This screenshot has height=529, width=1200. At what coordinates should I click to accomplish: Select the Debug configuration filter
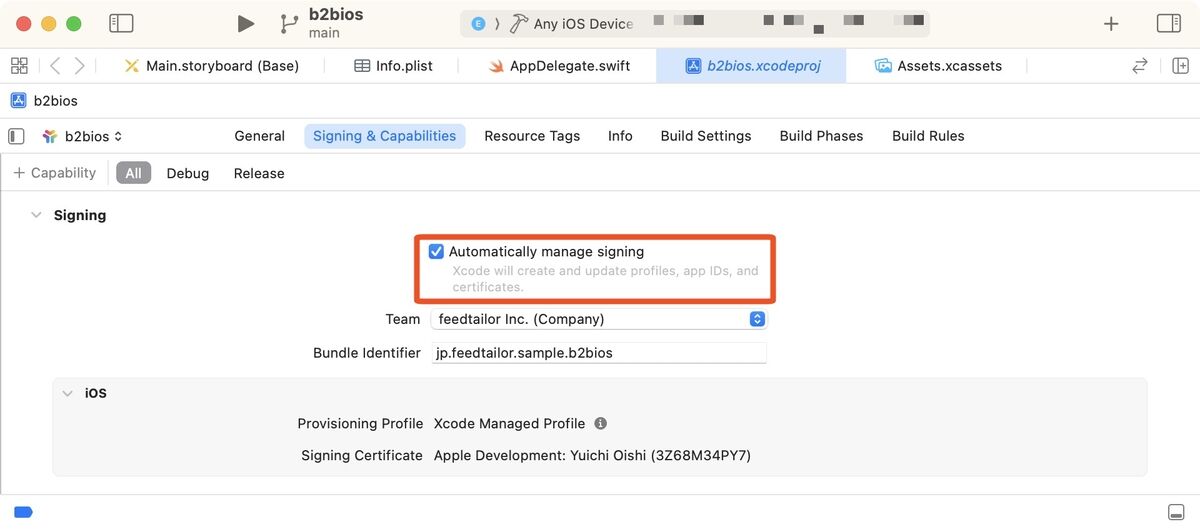tap(188, 173)
